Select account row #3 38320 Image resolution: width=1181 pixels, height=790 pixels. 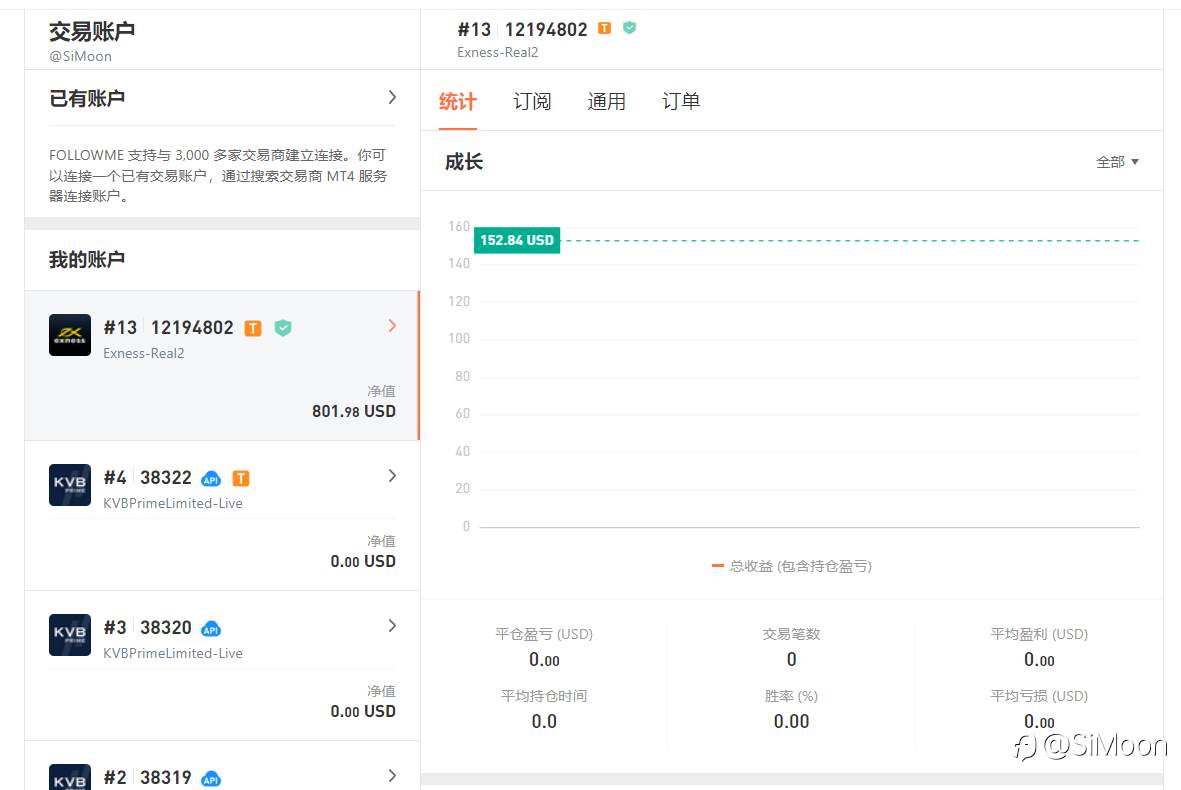pos(222,666)
